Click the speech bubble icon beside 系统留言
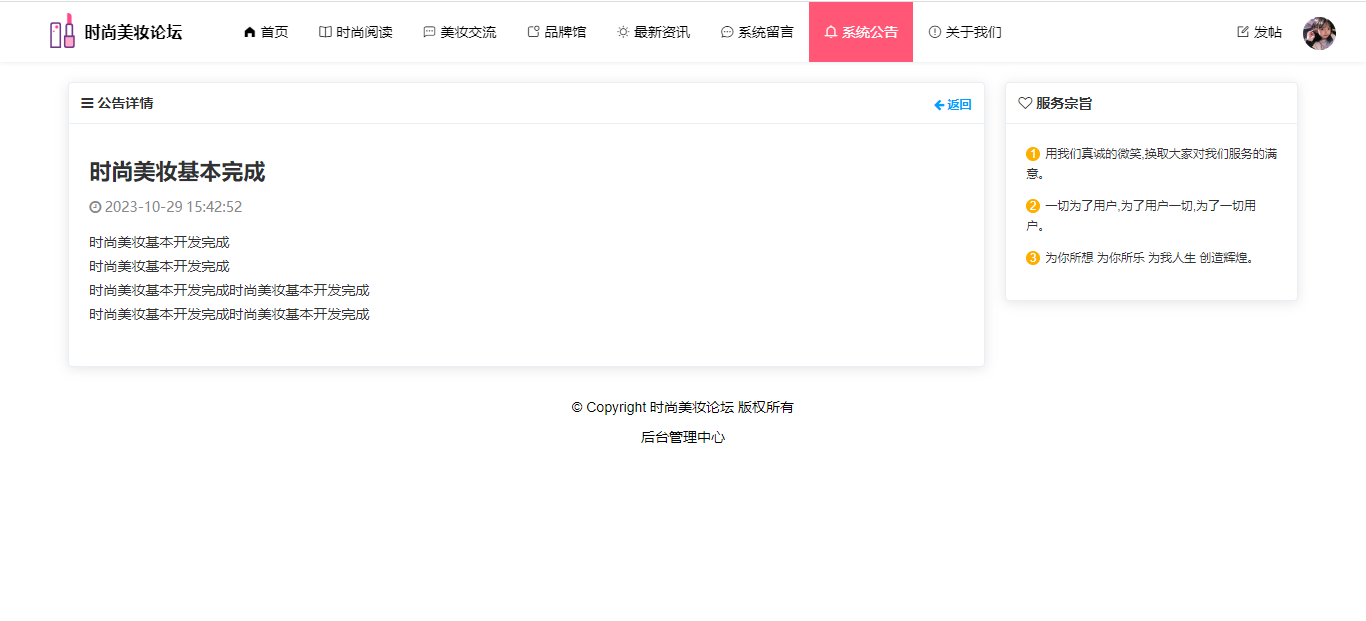Image resolution: width=1366 pixels, height=621 pixels. pos(727,32)
